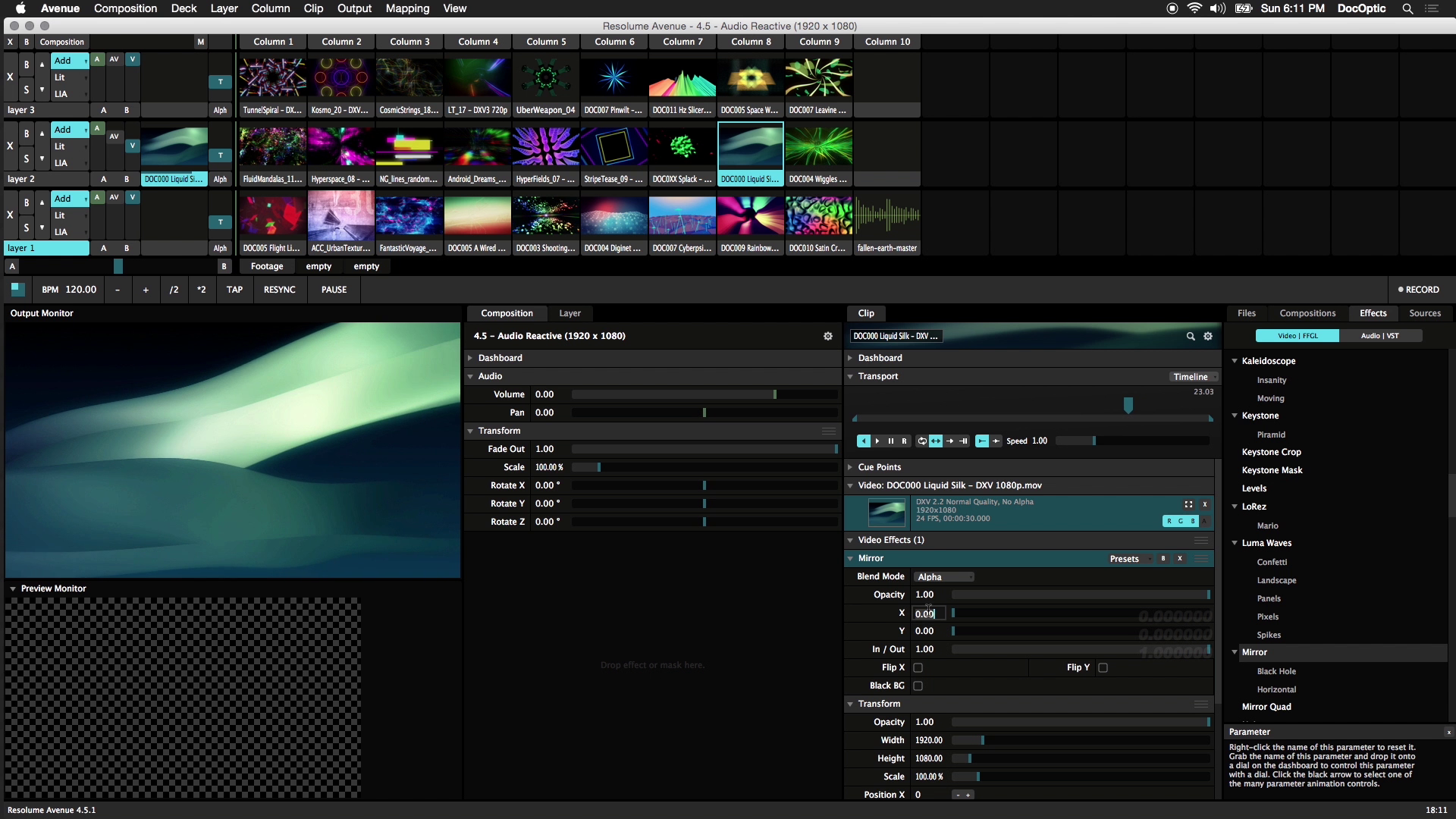Collapse the composition Audio section
This screenshot has height=819, width=1456.
pos(470,377)
